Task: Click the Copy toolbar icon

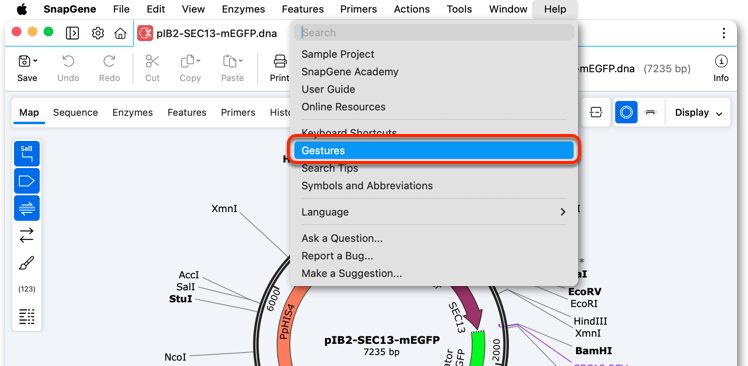Action: click(187, 61)
